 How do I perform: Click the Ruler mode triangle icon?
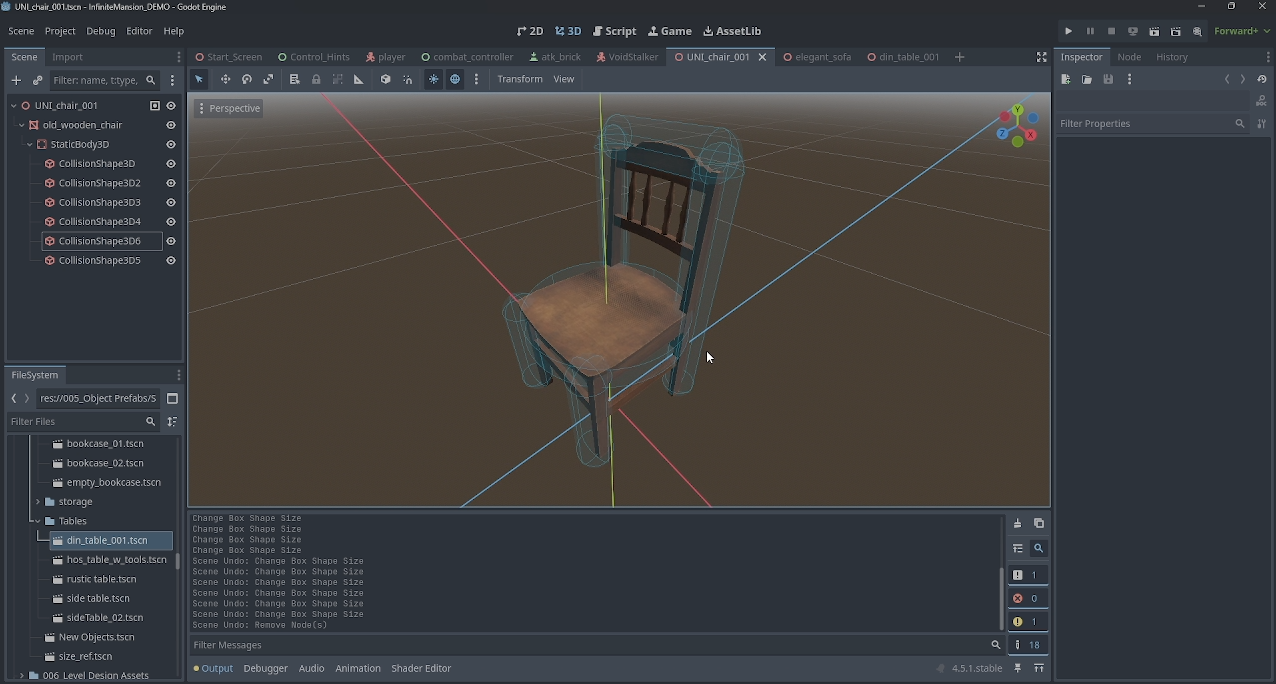(359, 79)
